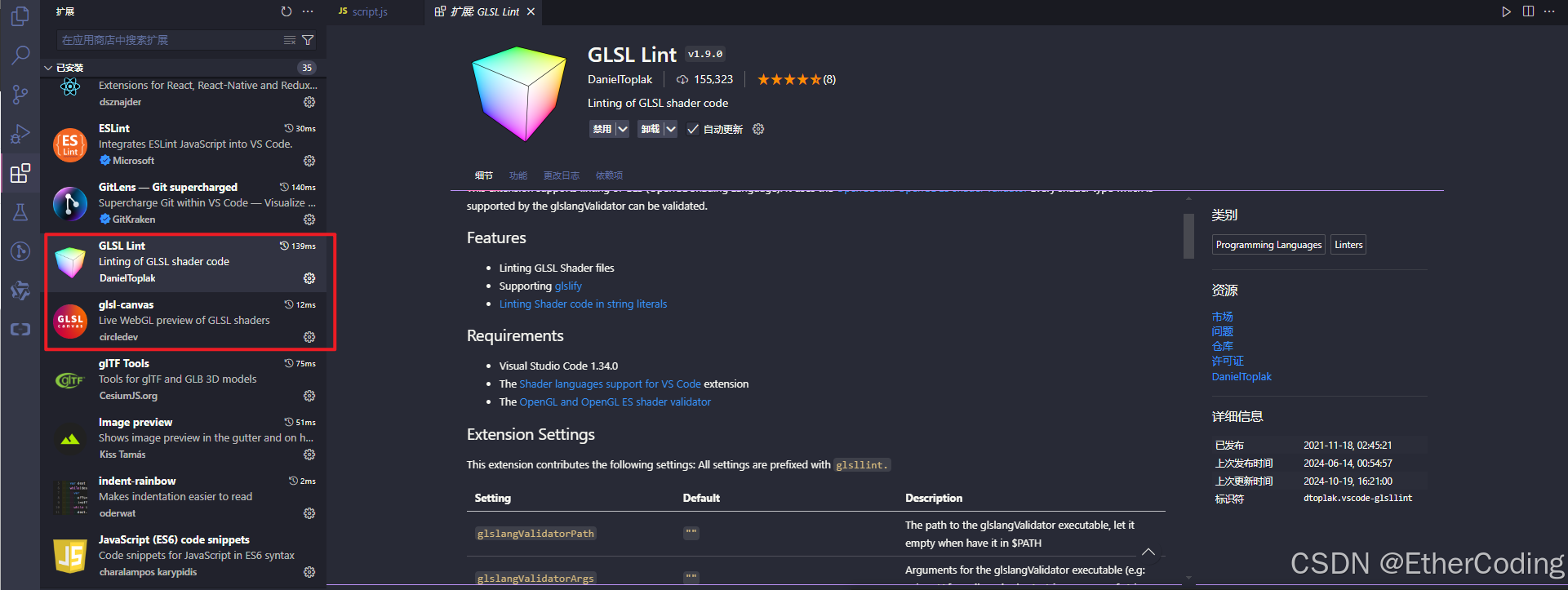Open the issues resource link
The image size is (1568, 590).
point(1222,331)
